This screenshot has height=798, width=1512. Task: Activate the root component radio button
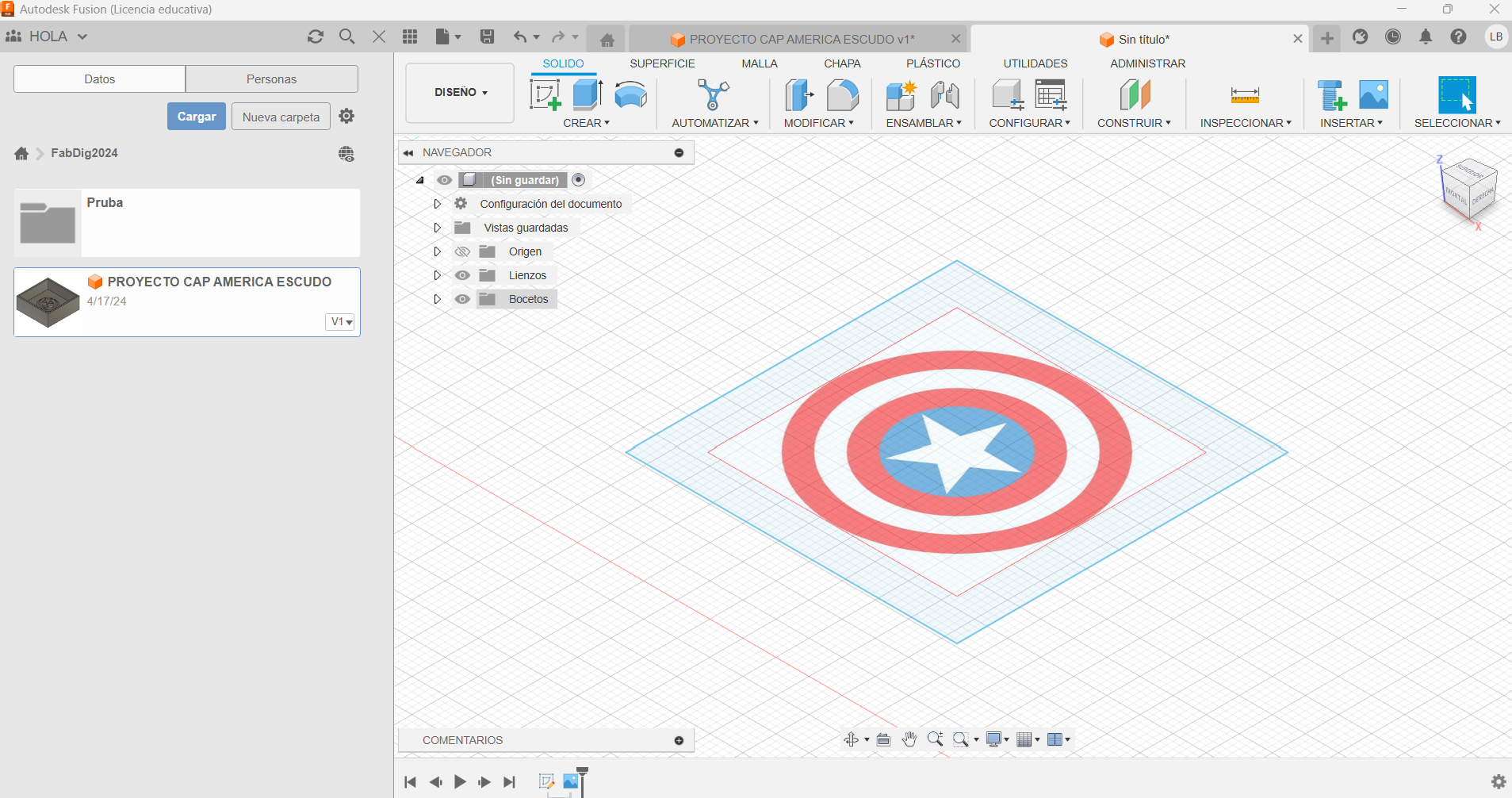579,180
